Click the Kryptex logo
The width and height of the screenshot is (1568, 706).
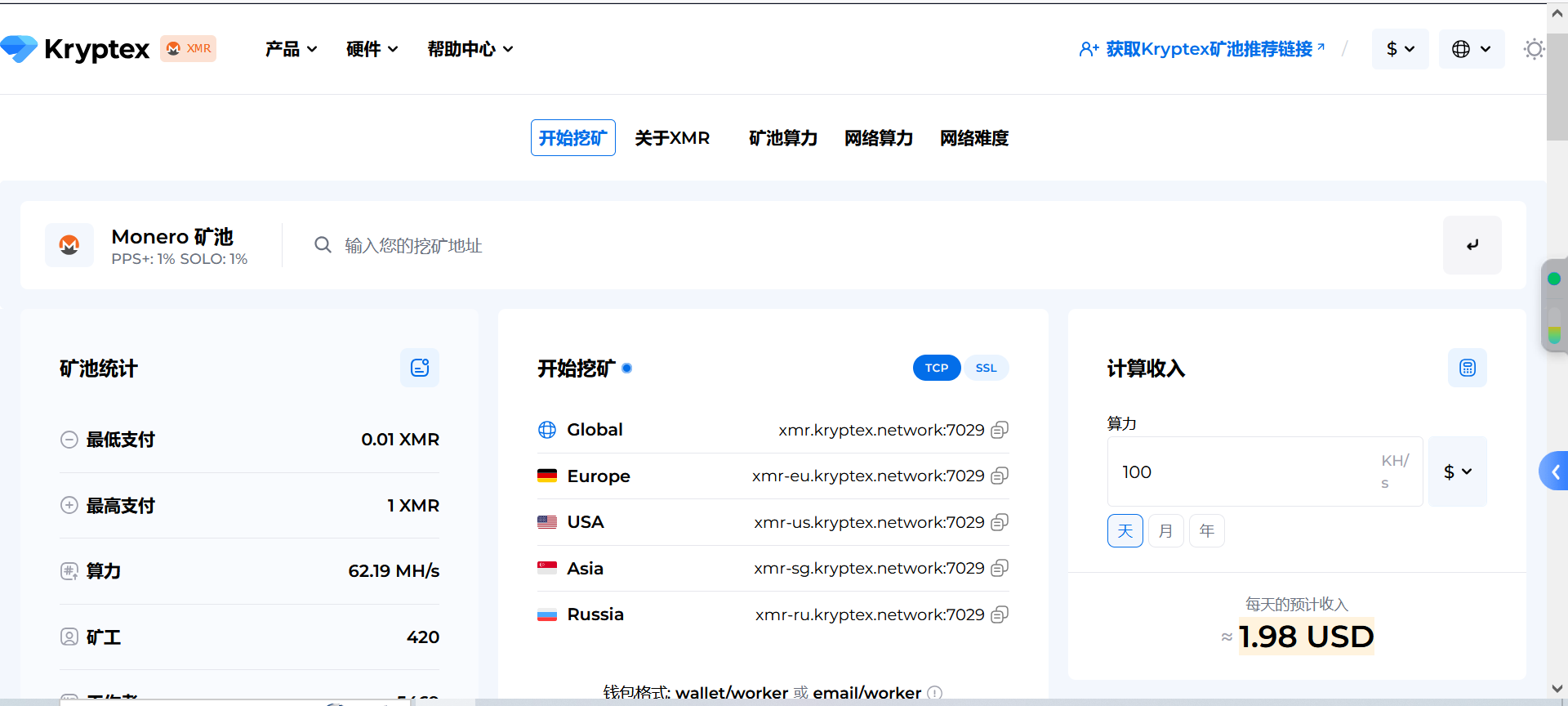point(75,49)
